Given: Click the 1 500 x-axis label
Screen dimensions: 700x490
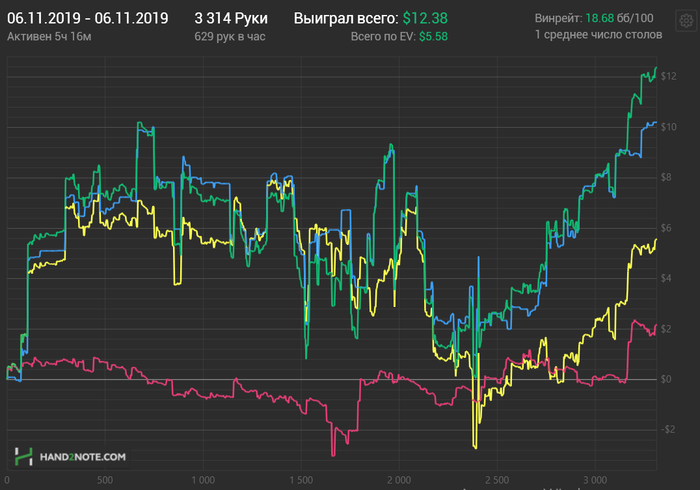Looking at the screenshot, I should [x=301, y=480].
